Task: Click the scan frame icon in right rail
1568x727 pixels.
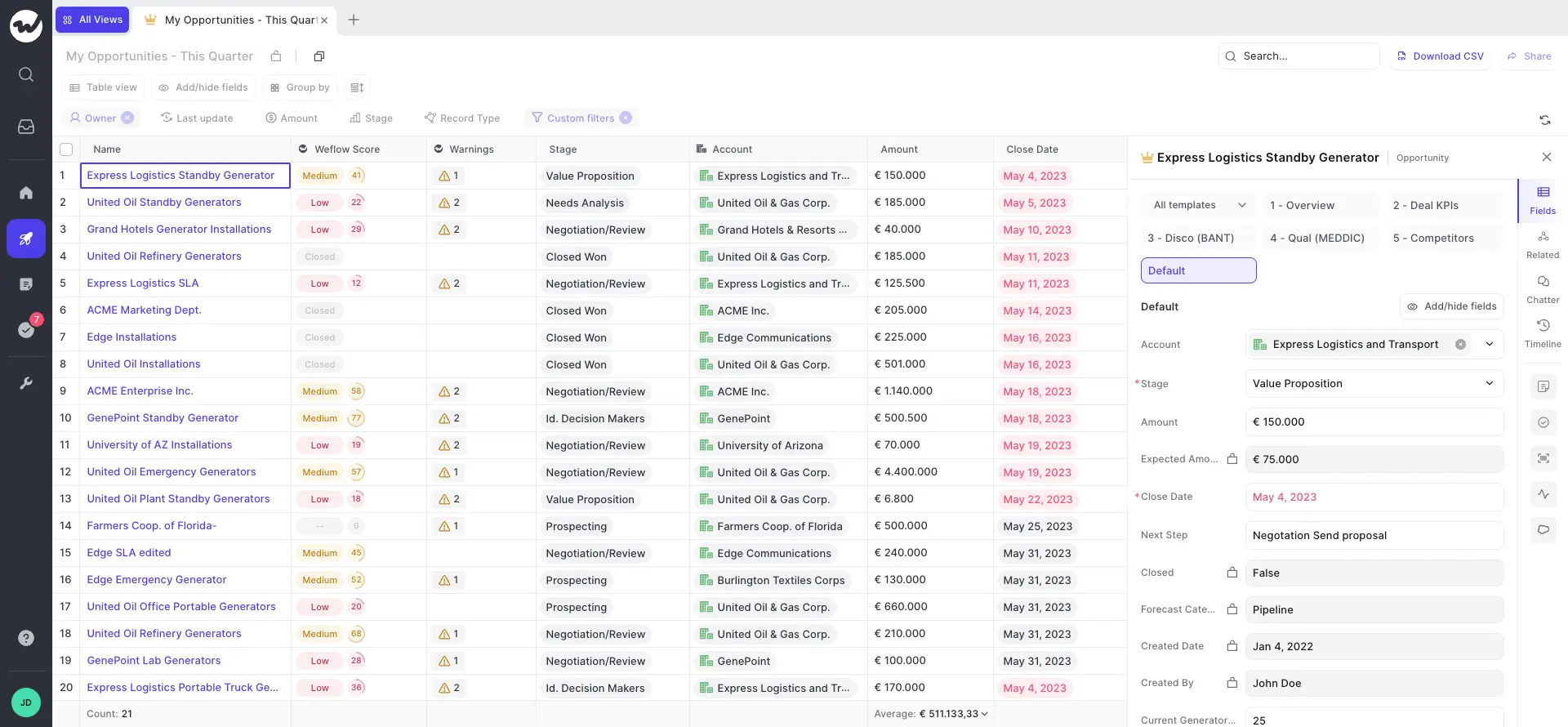Action: click(x=1543, y=458)
